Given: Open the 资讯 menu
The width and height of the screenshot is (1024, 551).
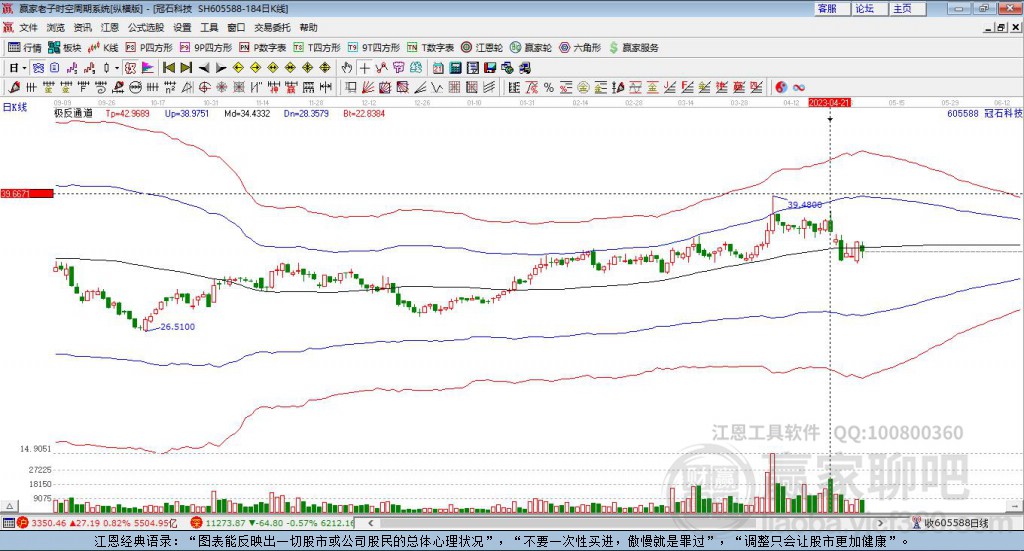Looking at the screenshot, I should pos(82,27).
